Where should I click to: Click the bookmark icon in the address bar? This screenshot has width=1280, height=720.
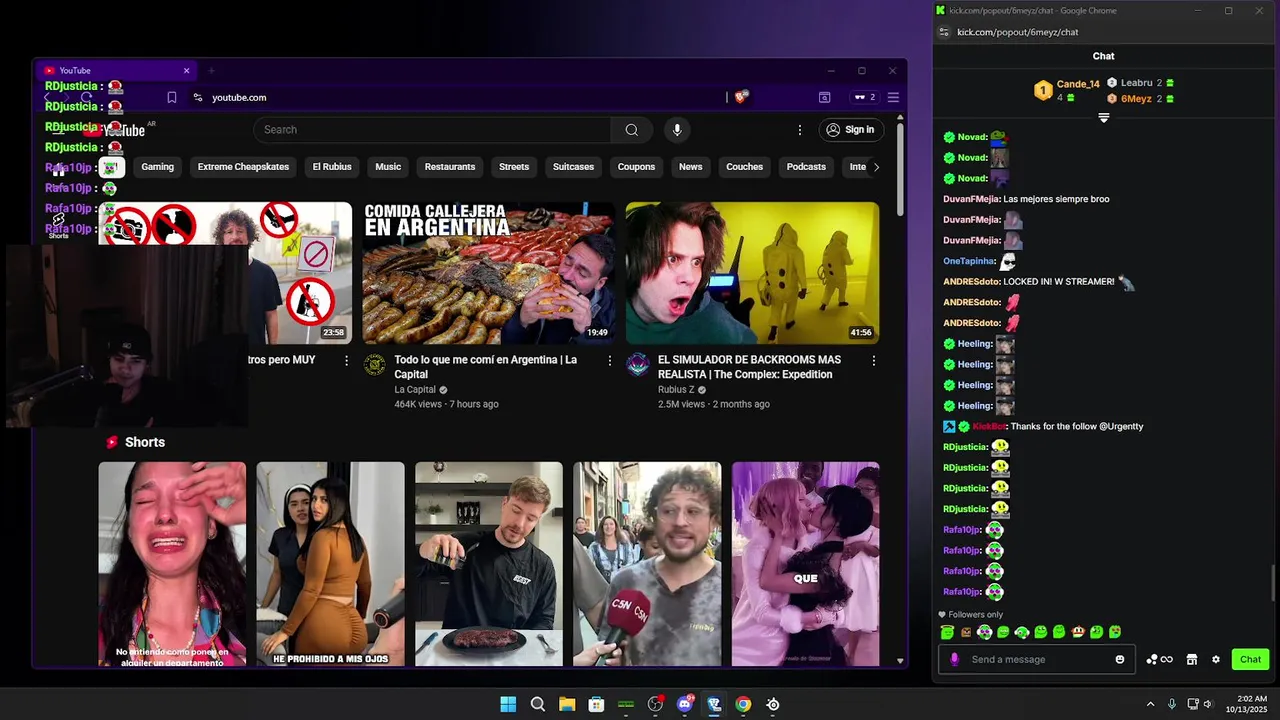tap(172, 97)
